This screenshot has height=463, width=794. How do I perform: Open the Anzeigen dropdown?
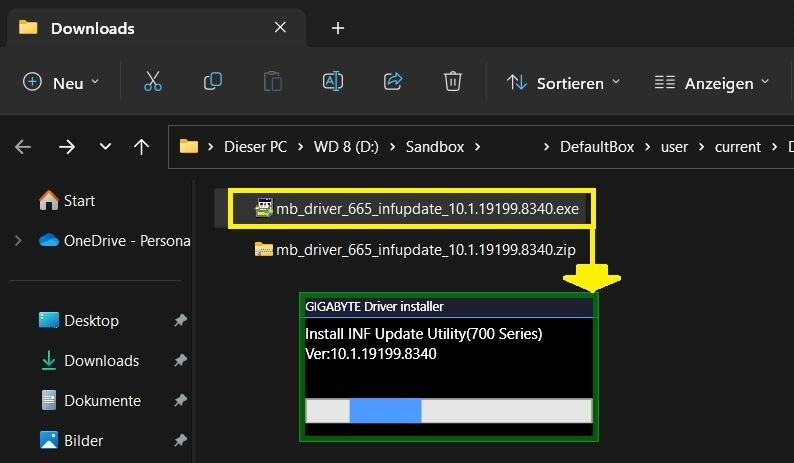pyautogui.click(x=711, y=83)
